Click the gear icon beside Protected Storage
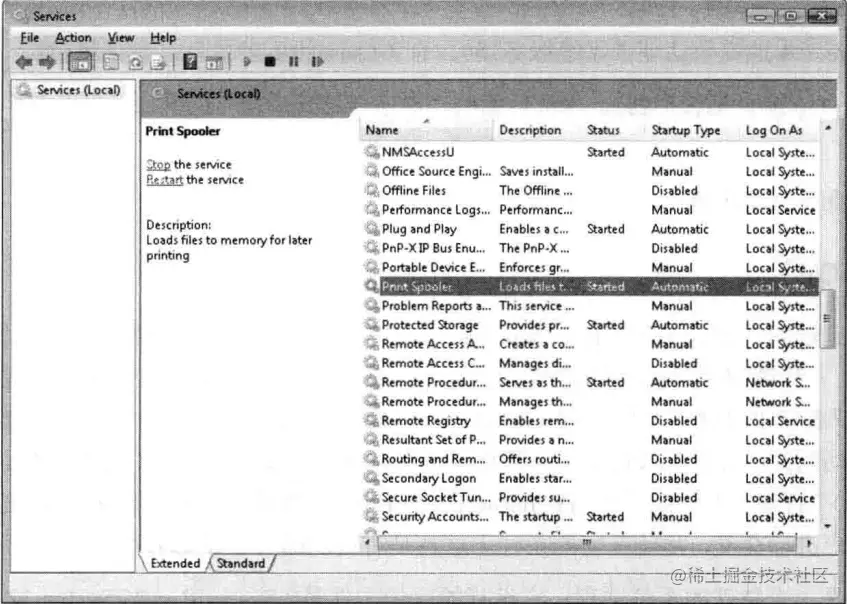Viewport: 847px width, 604px height. tap(372, 324)
